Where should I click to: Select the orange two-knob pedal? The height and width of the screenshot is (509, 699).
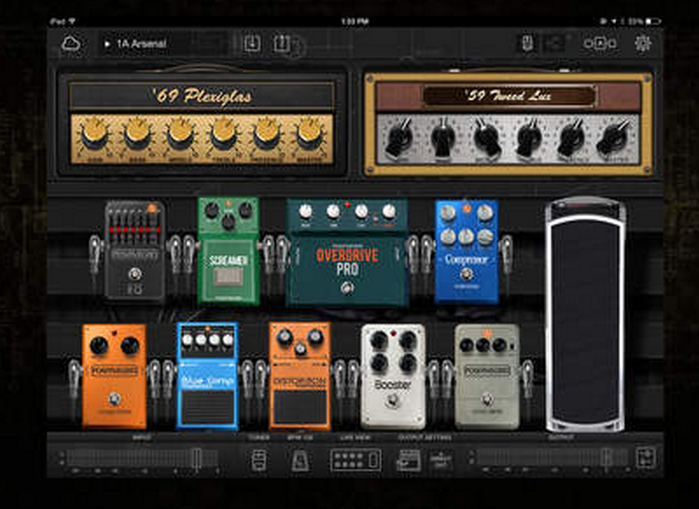pyautogui.click(x=114, y=376)
